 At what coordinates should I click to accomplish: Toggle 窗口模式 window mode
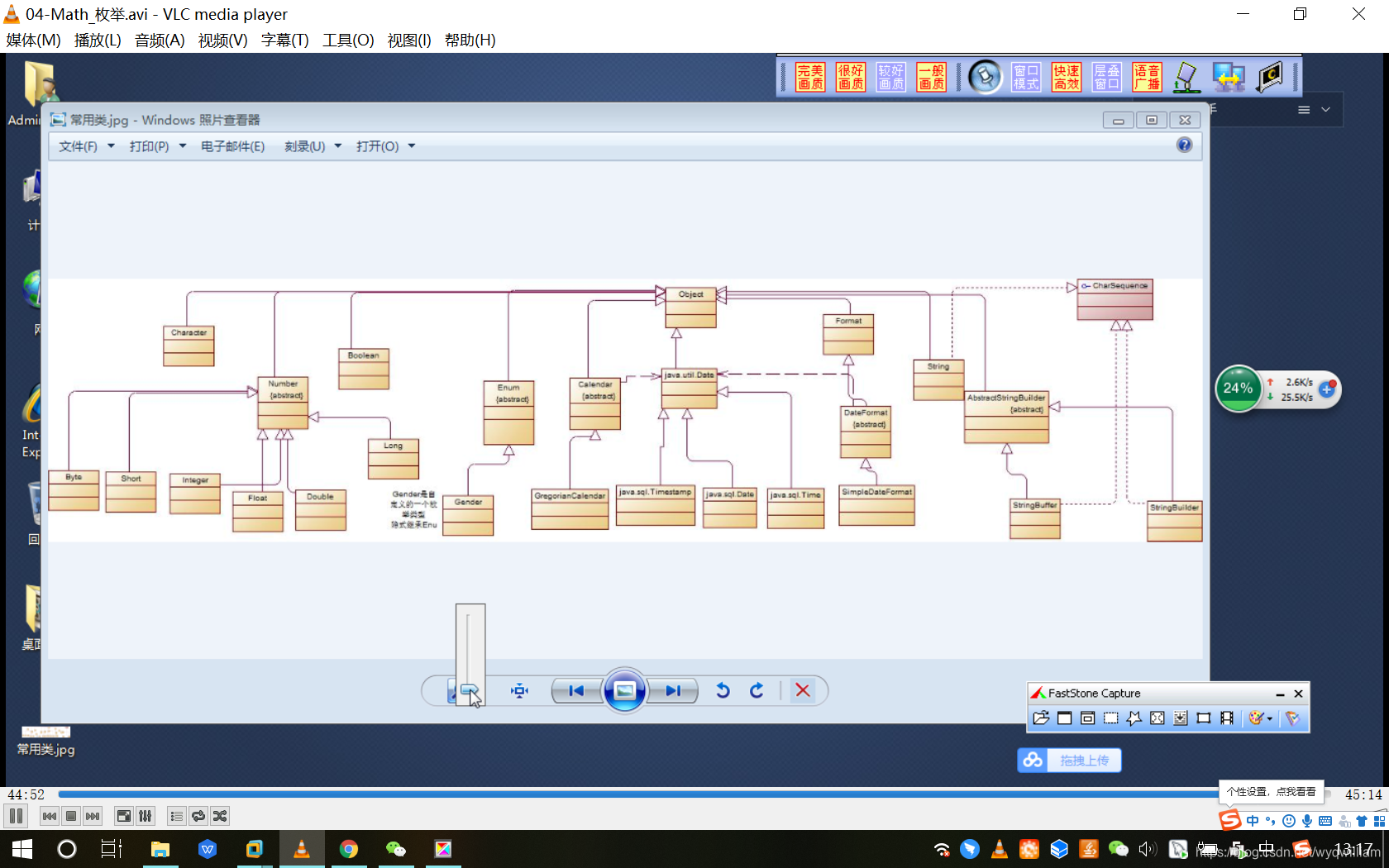[x=1026, y=77]
